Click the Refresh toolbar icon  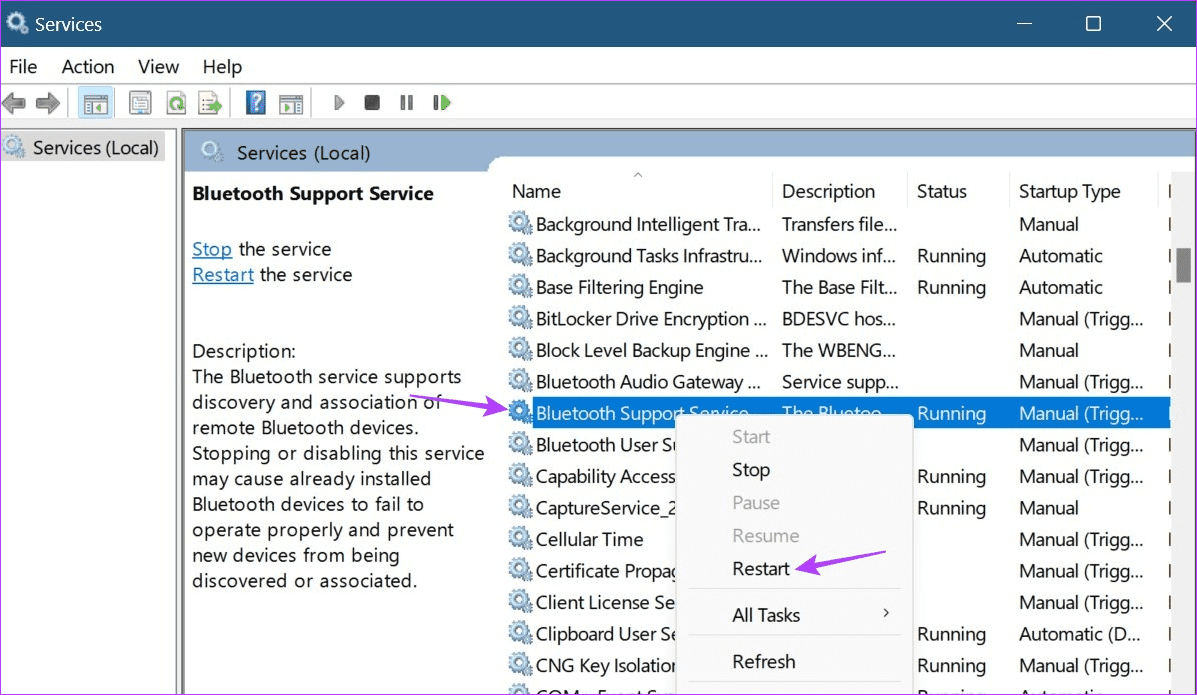coord(176,103)
